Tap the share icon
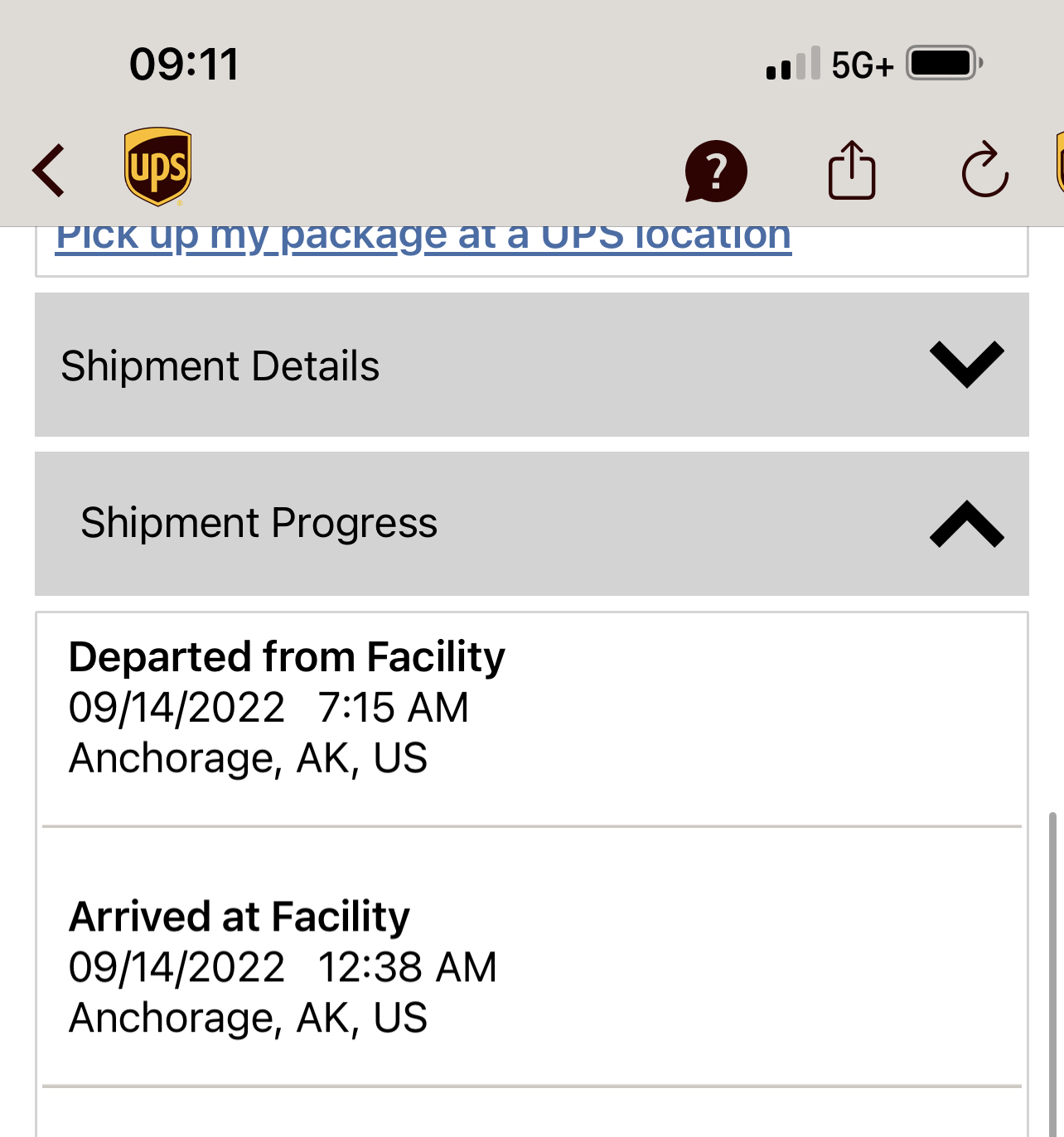The width and height of the screenshot is (1064, 1137). click(x=852, y=170)
